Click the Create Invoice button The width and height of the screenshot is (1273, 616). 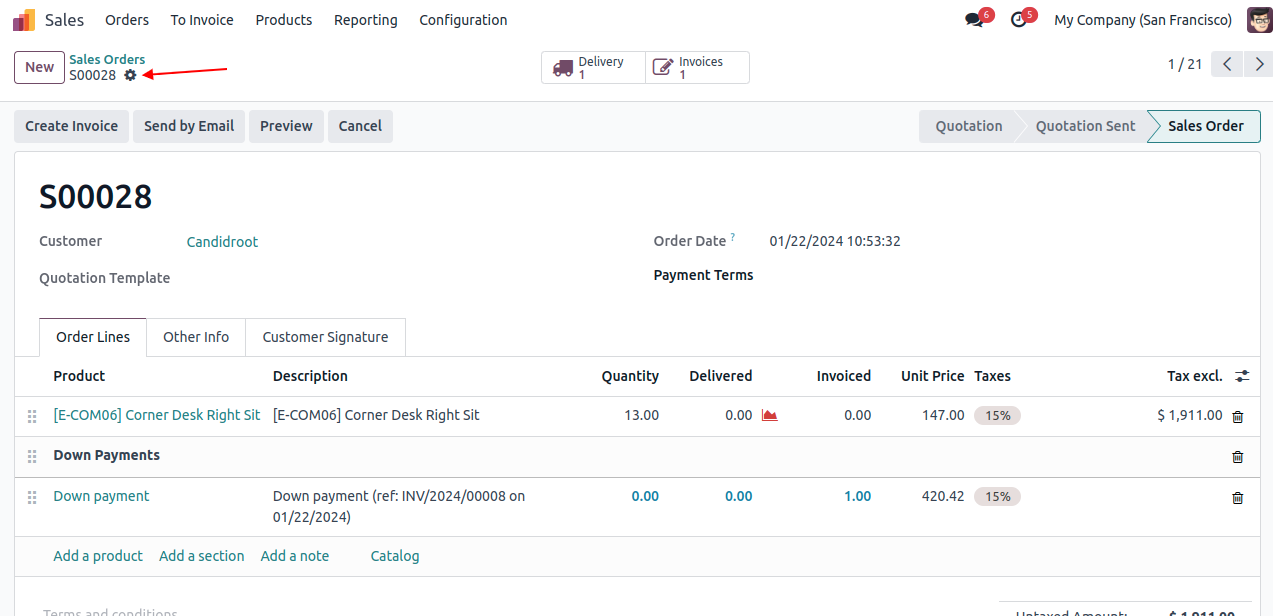coord(71,126)
